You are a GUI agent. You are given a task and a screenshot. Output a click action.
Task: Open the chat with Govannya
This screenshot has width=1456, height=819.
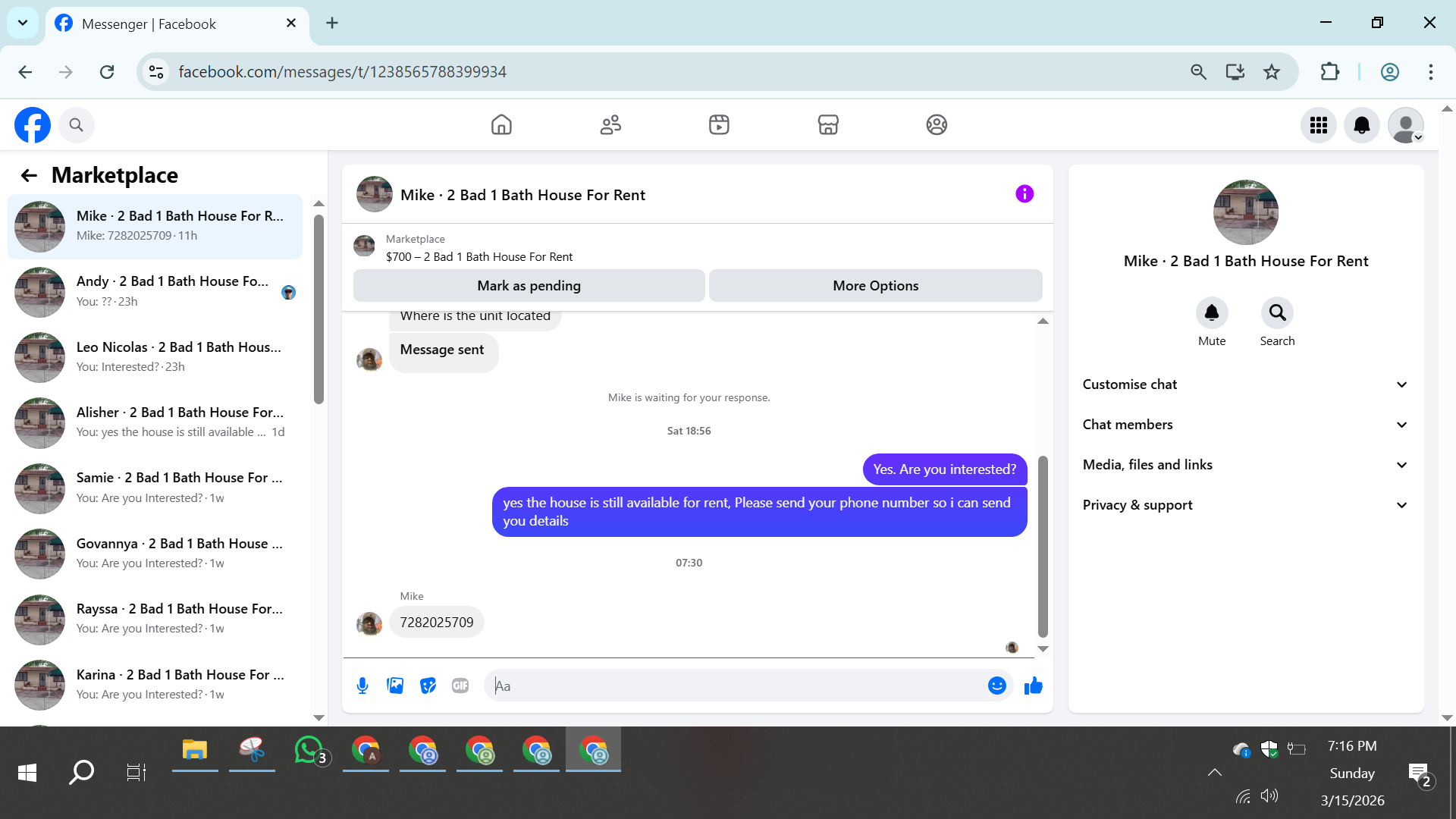155,554
